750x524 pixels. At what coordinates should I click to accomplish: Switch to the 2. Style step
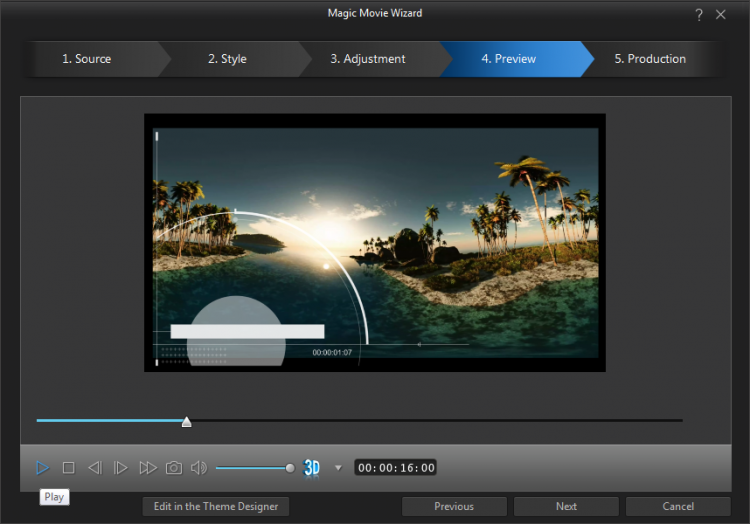227,59
